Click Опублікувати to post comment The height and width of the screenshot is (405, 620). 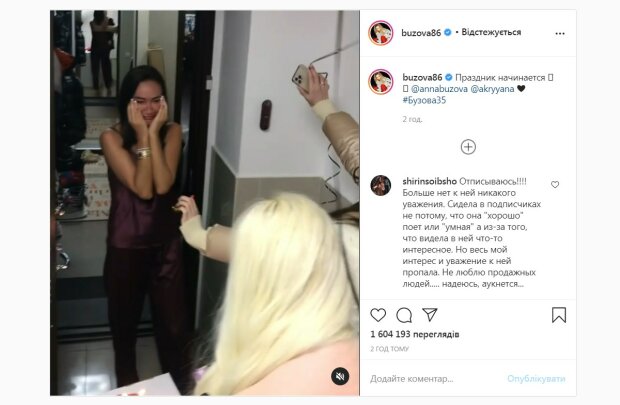[x=536, y=379]
